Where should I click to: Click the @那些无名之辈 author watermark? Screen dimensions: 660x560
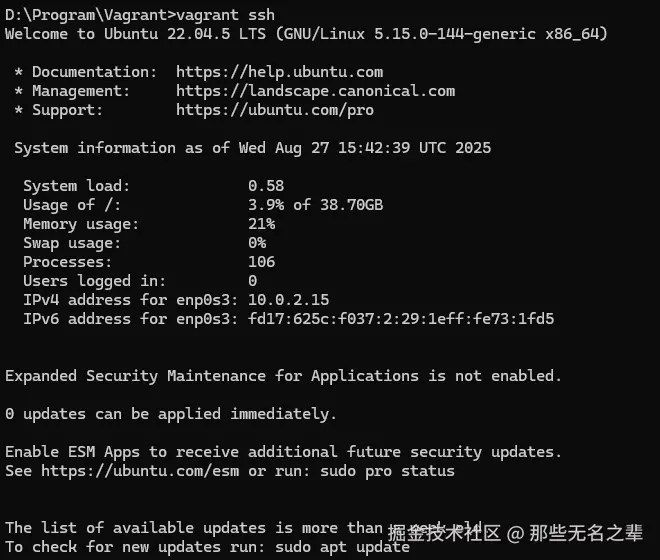coord(575,532)
